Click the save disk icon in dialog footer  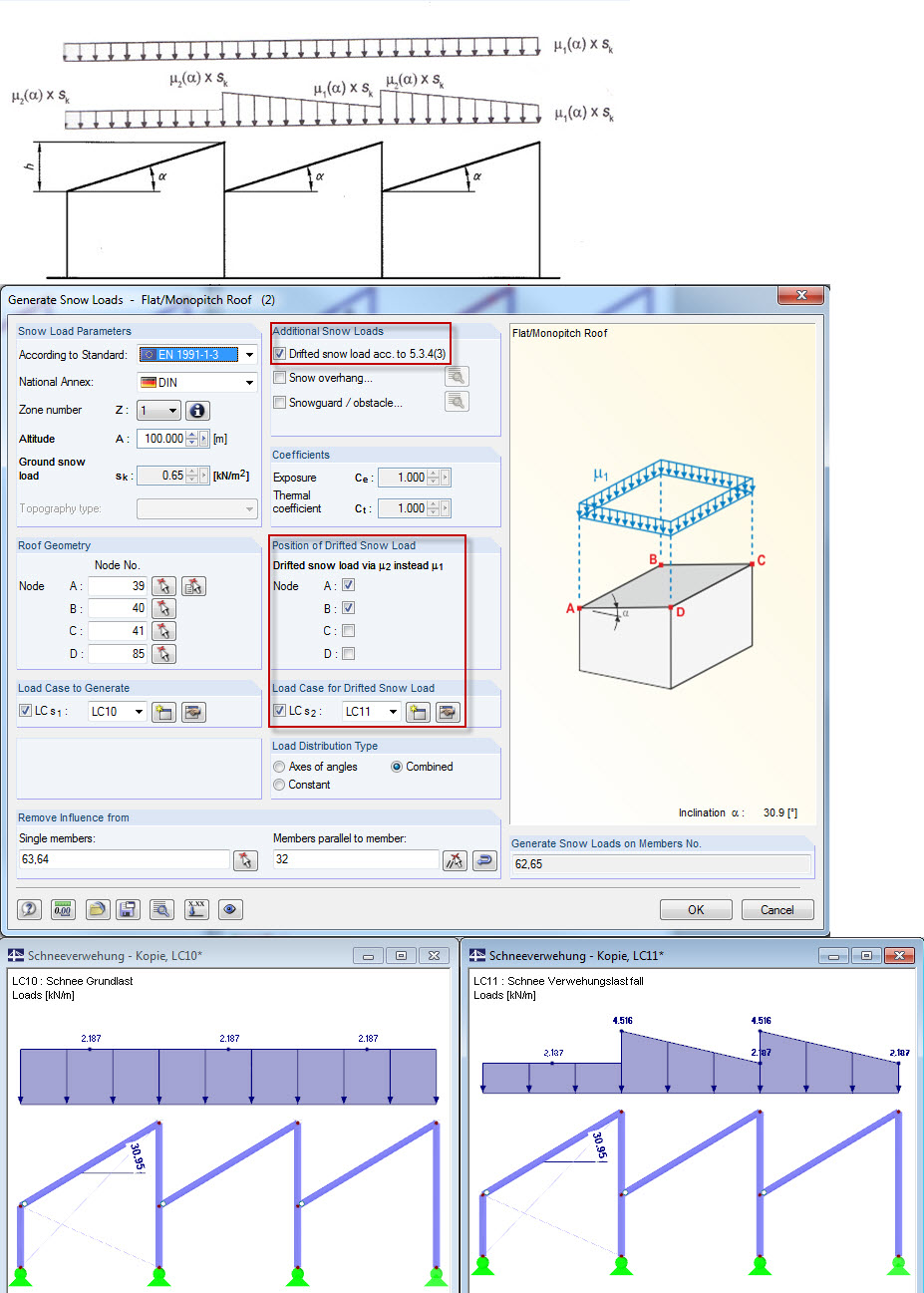[128, 909]
